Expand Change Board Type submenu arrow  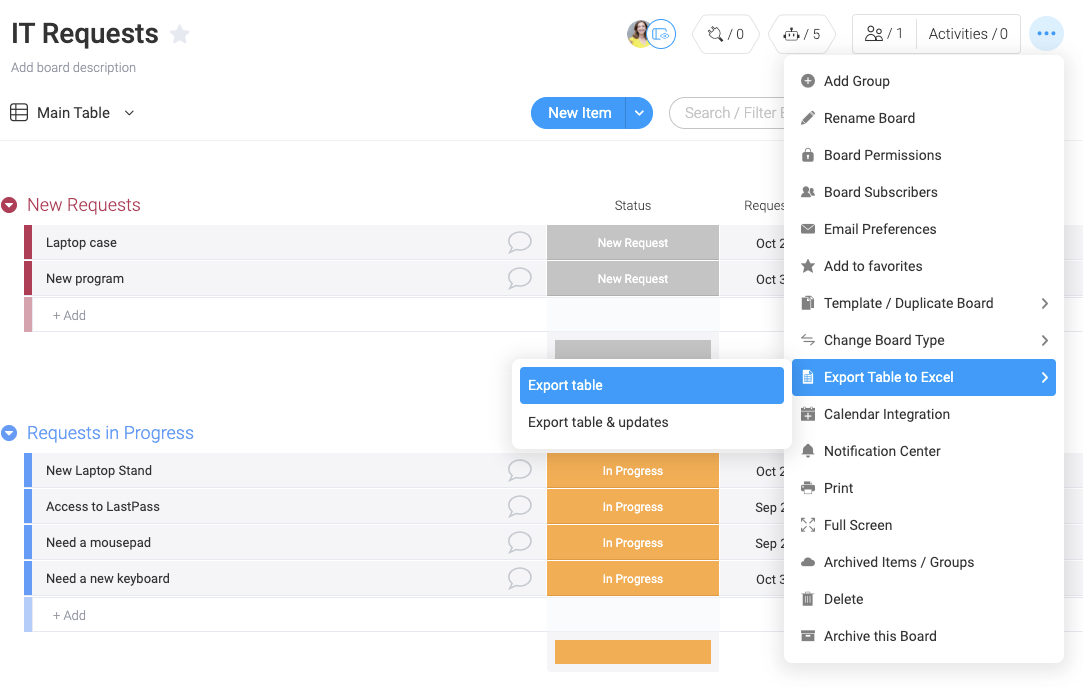click(x=1044, y=340)
